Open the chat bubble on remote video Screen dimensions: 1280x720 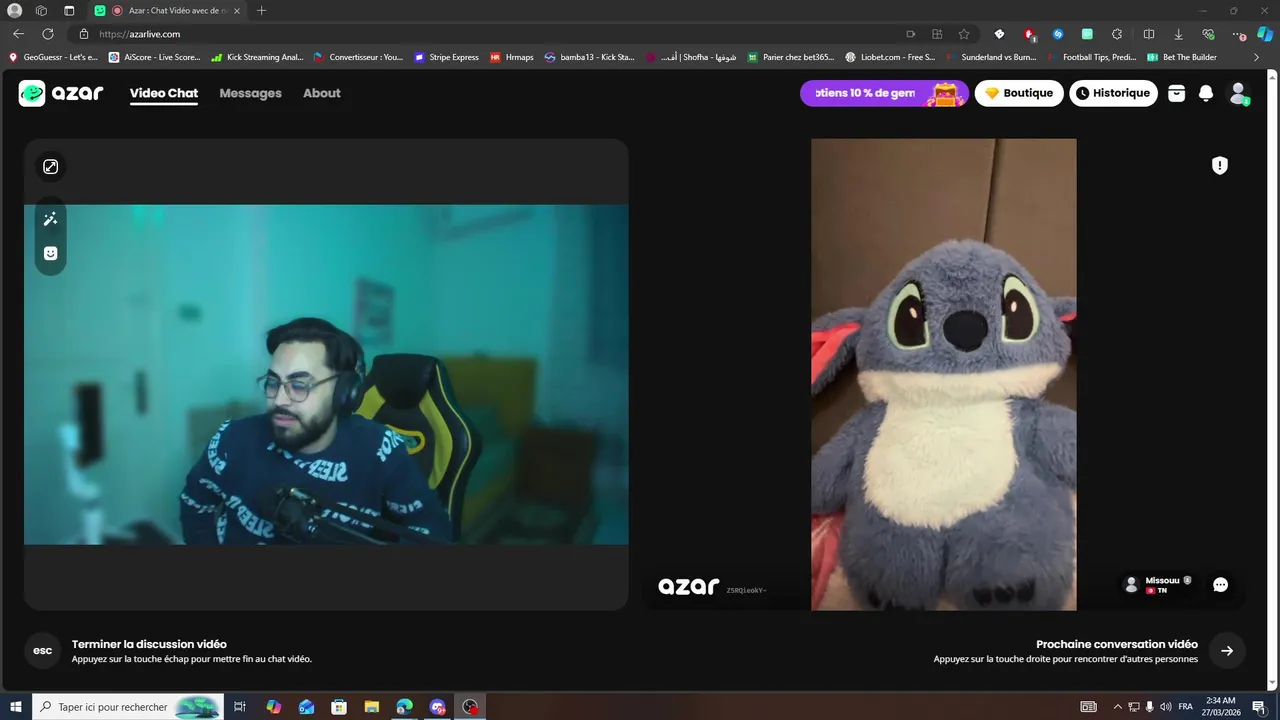tap(1220, 585)
